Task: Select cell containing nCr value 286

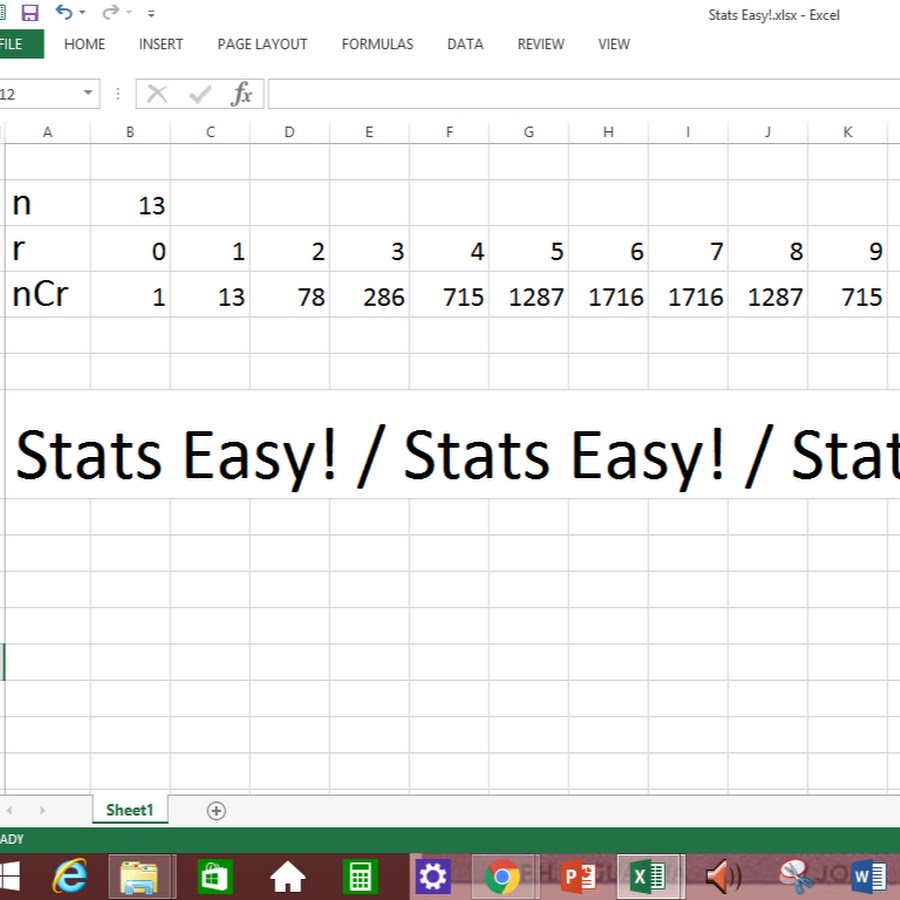Action: tap(370, 296)
